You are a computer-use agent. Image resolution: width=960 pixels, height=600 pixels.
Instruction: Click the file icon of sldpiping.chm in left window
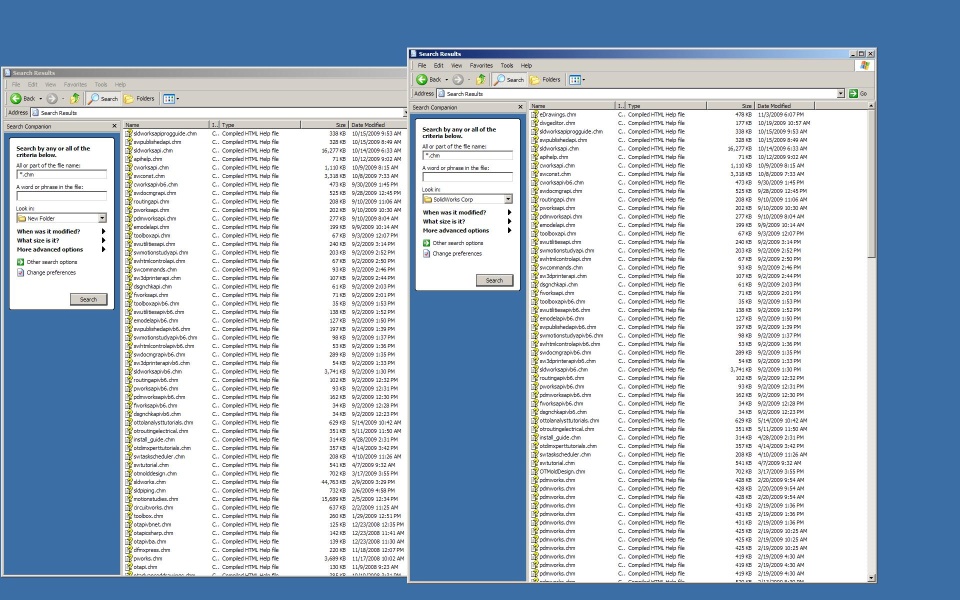pyautogui.click(x=129, y=490)
